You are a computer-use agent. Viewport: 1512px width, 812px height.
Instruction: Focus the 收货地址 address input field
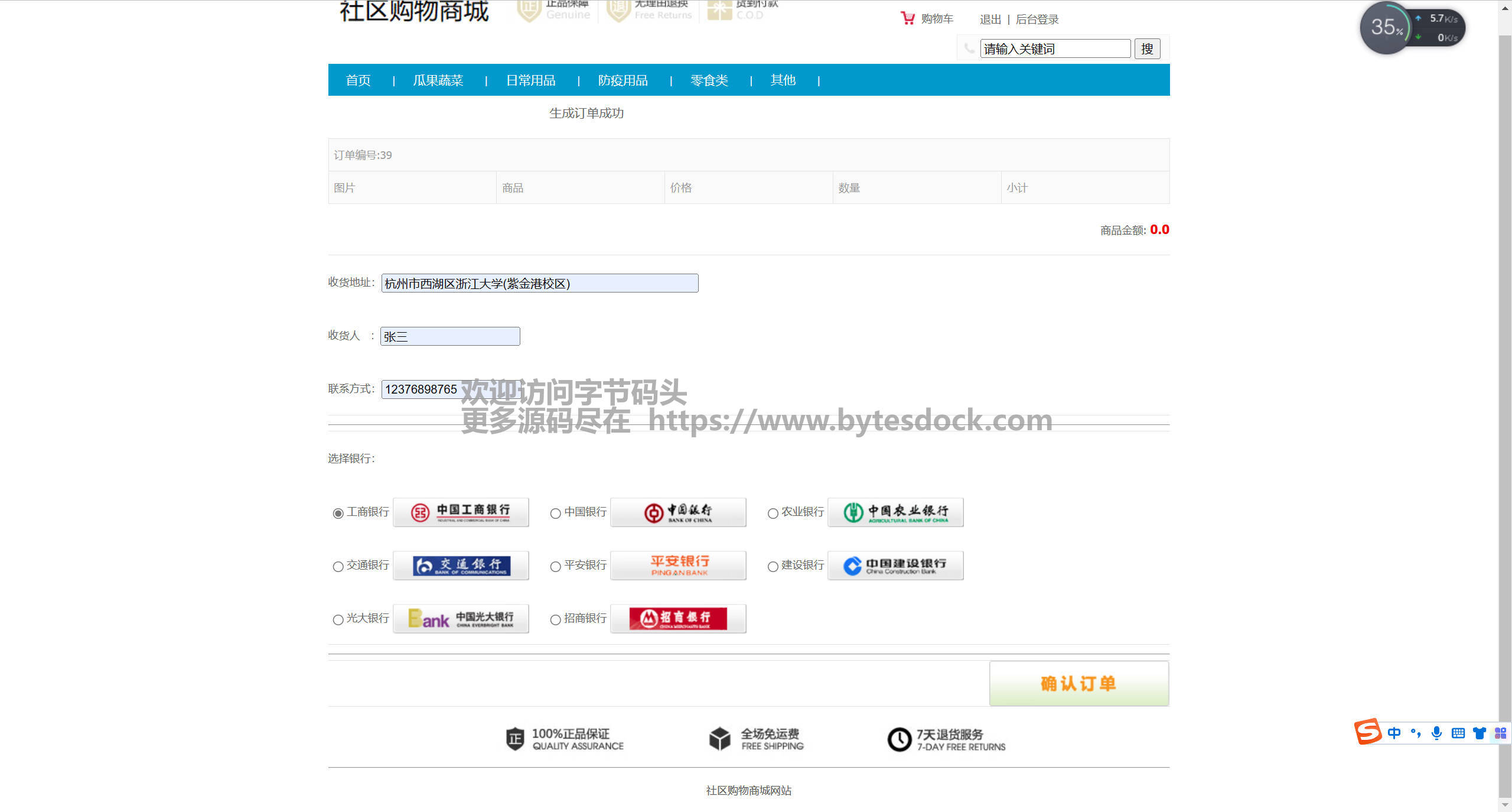539,284
